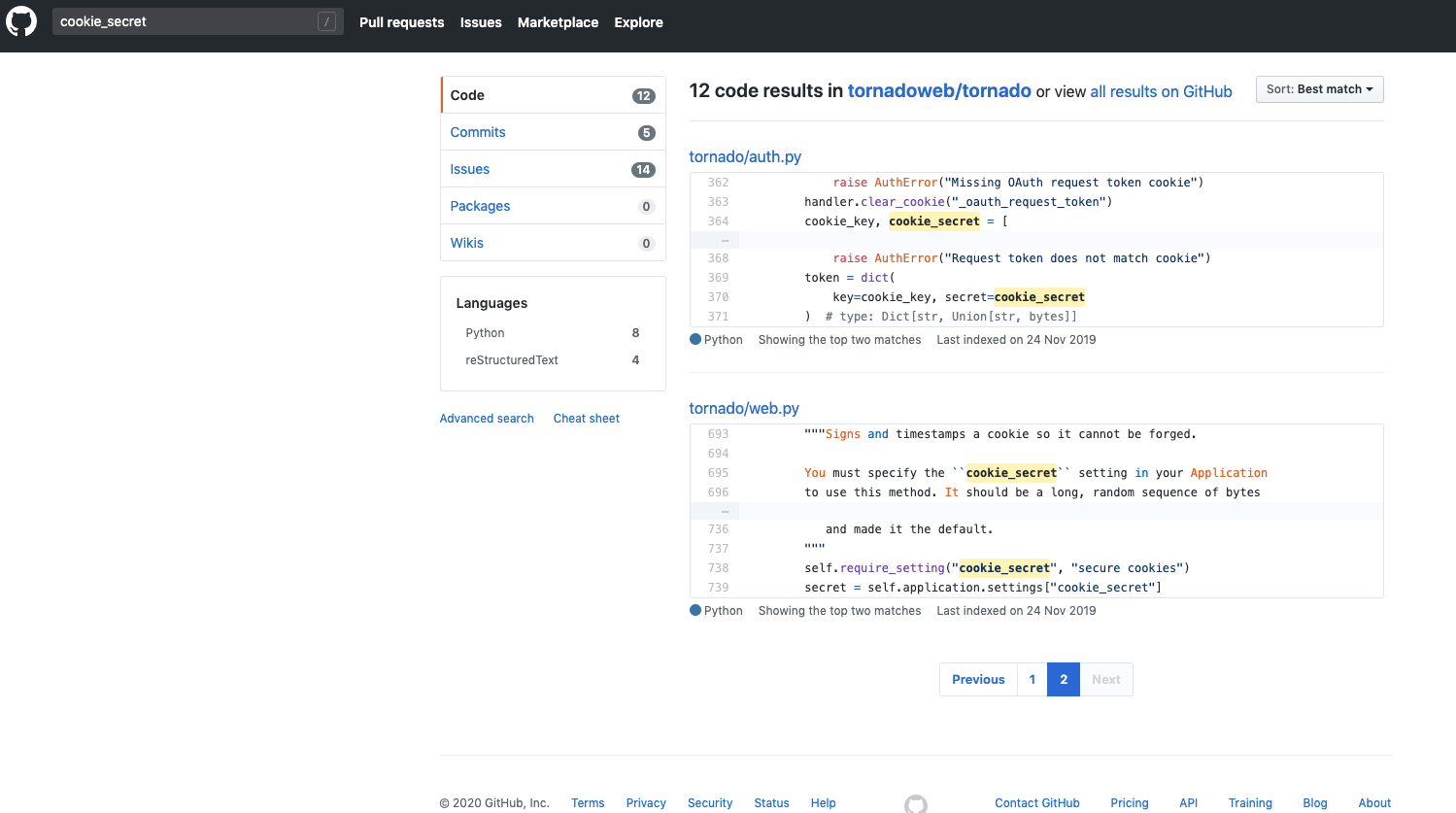Open the API footer link
This screenshot has width=1456, height=813.
[1189, 803]
